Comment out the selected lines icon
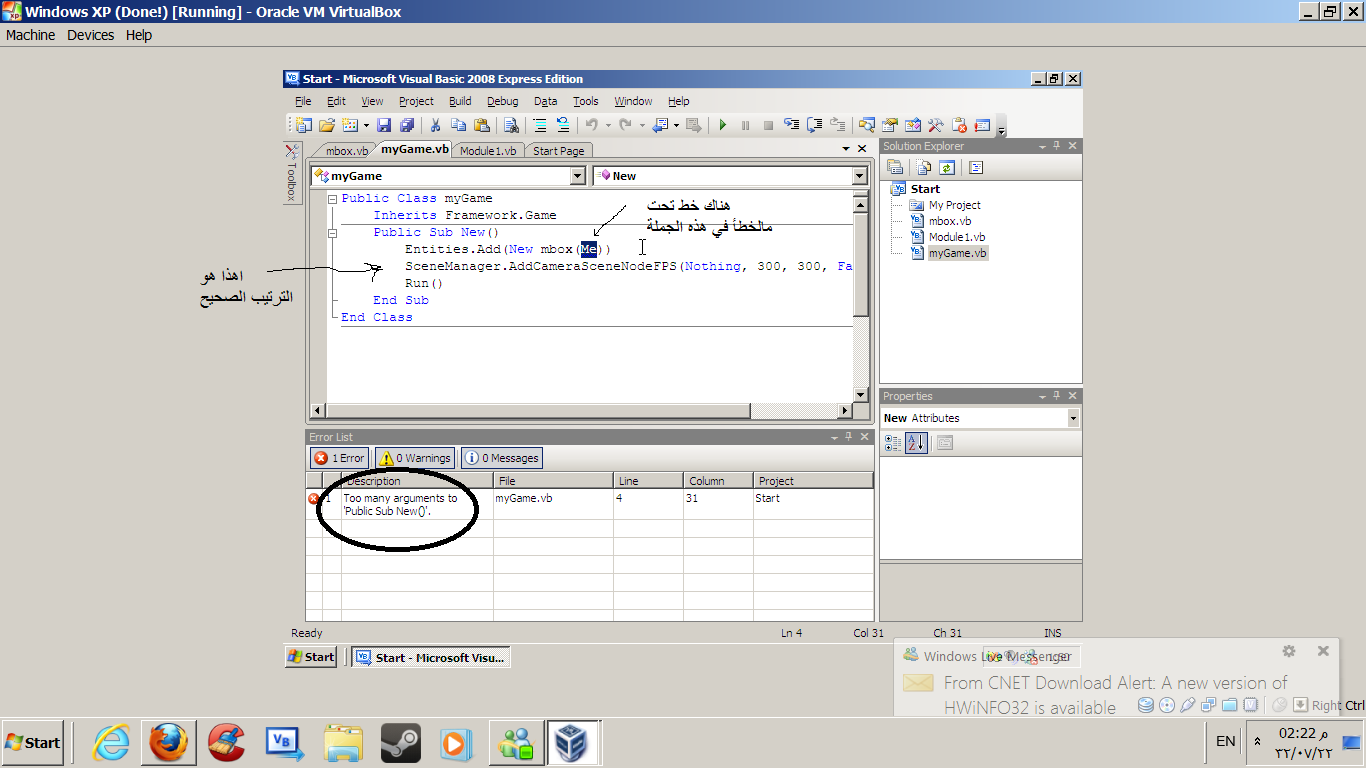The width and height of the screenshot is (1366, 768). [x=539, y=125]
